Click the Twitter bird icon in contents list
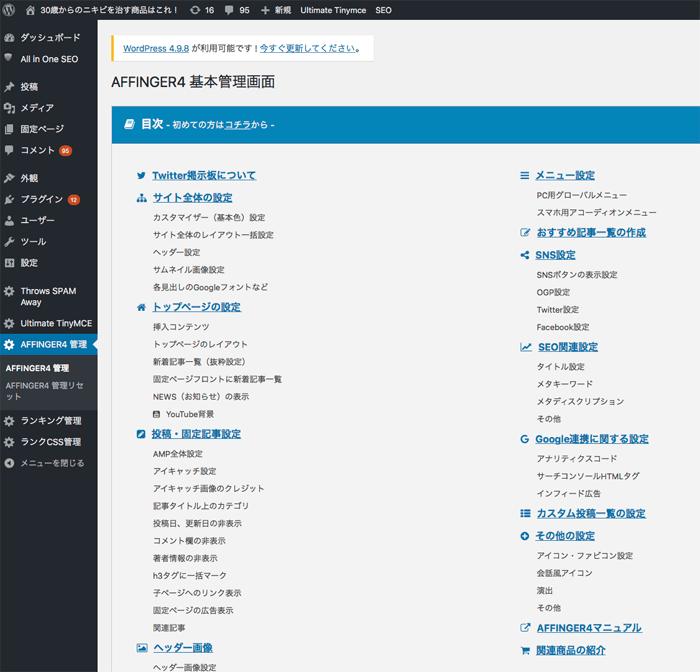700x672 pixels. coord(141,176)
